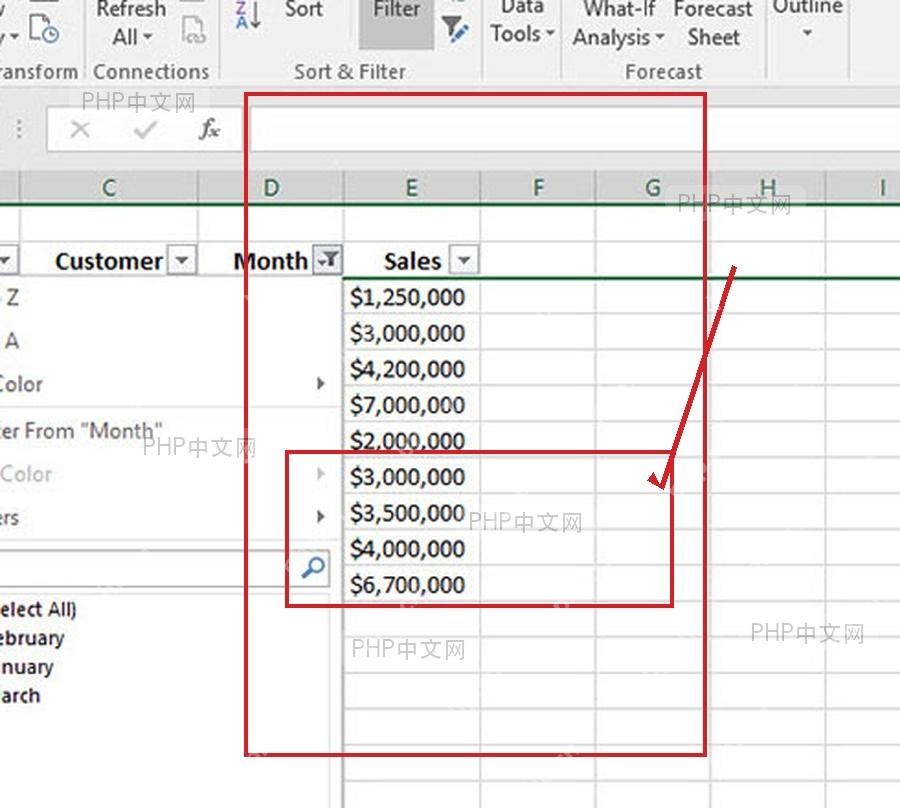
Task: Select the cell showing $4,000,000
Action: point(412,549)
